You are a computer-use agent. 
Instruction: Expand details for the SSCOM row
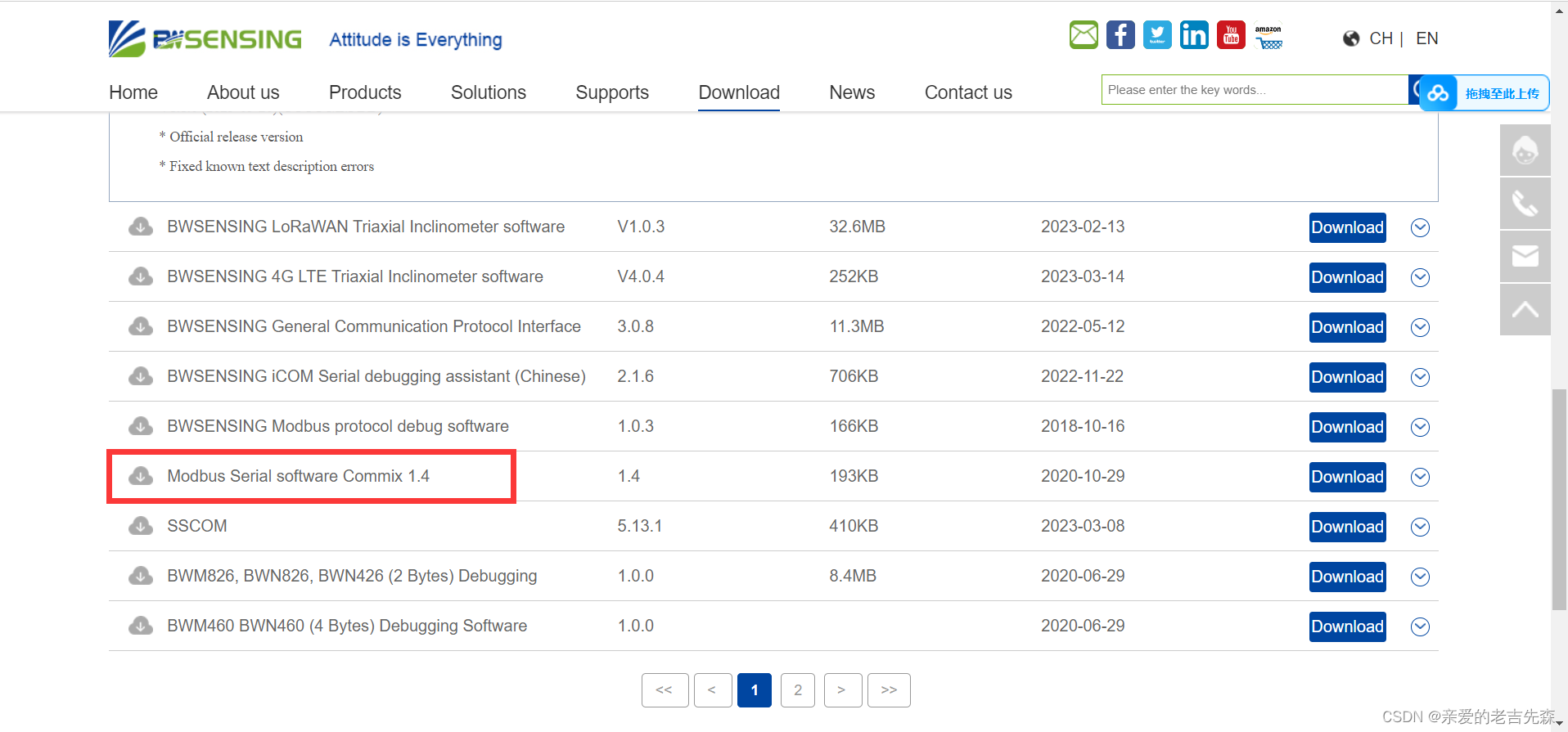tap(1420, 527)
